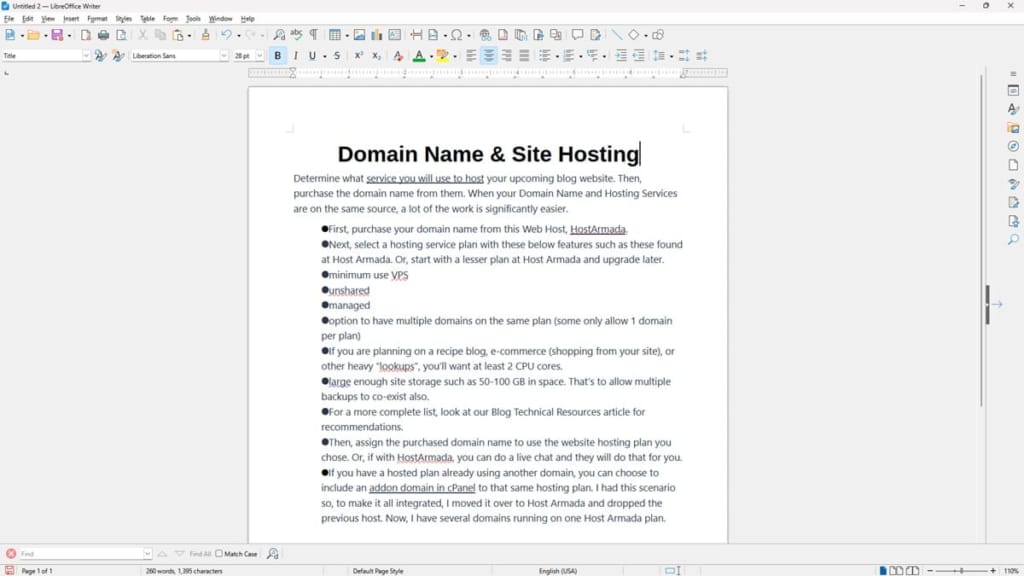Enable Match Case in the Find bar

(x=217, y=553)
